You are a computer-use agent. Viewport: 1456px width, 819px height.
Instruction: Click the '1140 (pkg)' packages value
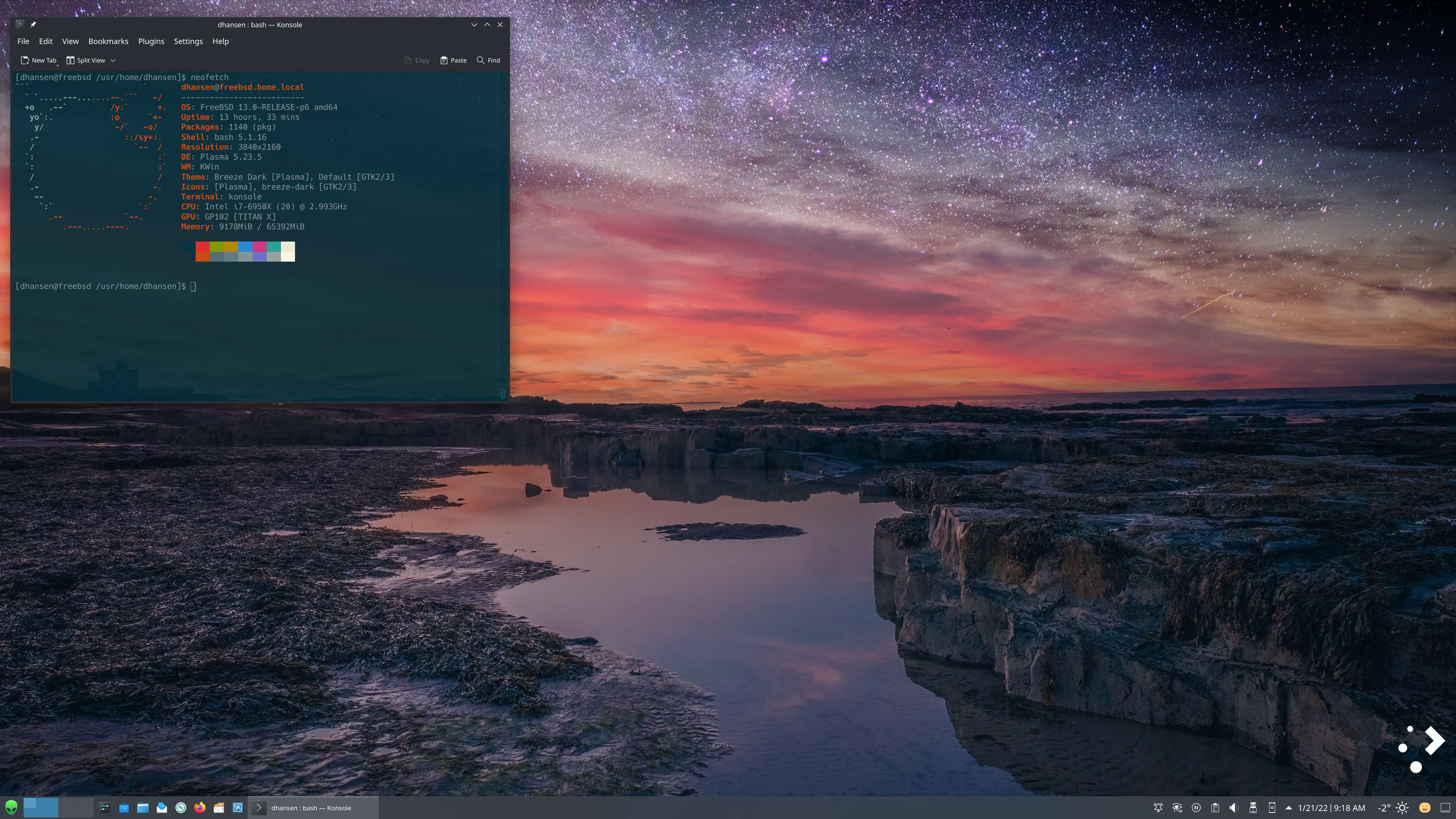[x=252, y=127]
